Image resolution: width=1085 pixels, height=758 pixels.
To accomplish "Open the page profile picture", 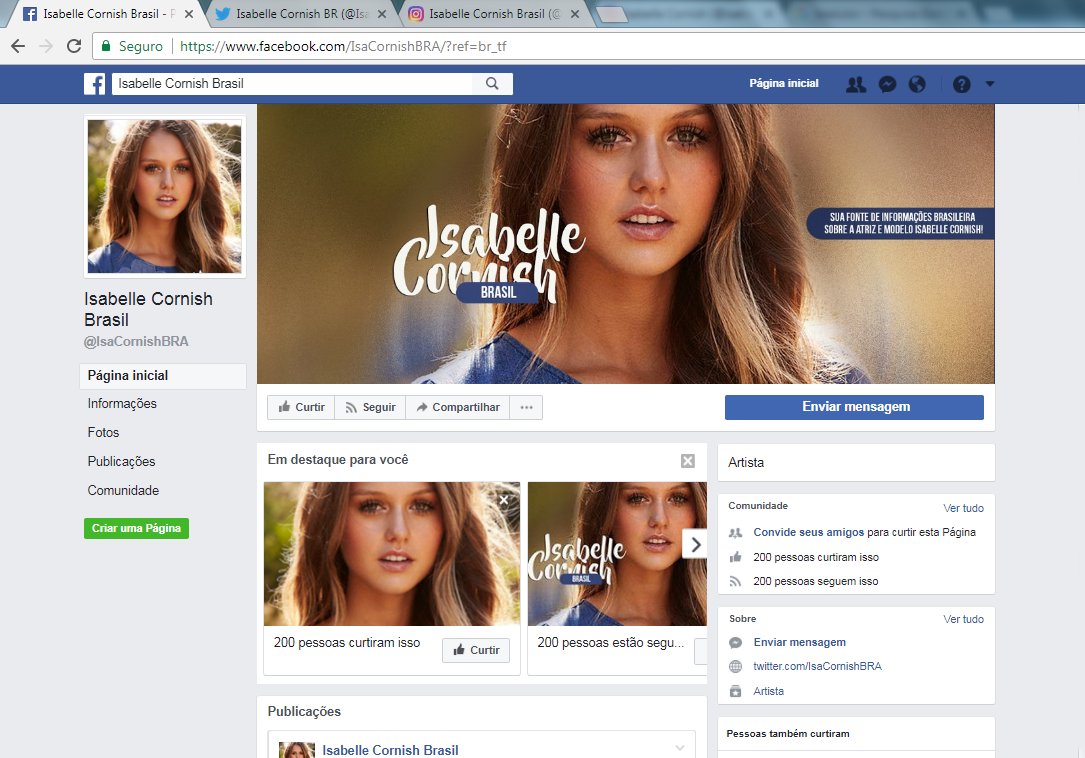I will (x=165, y=197).
